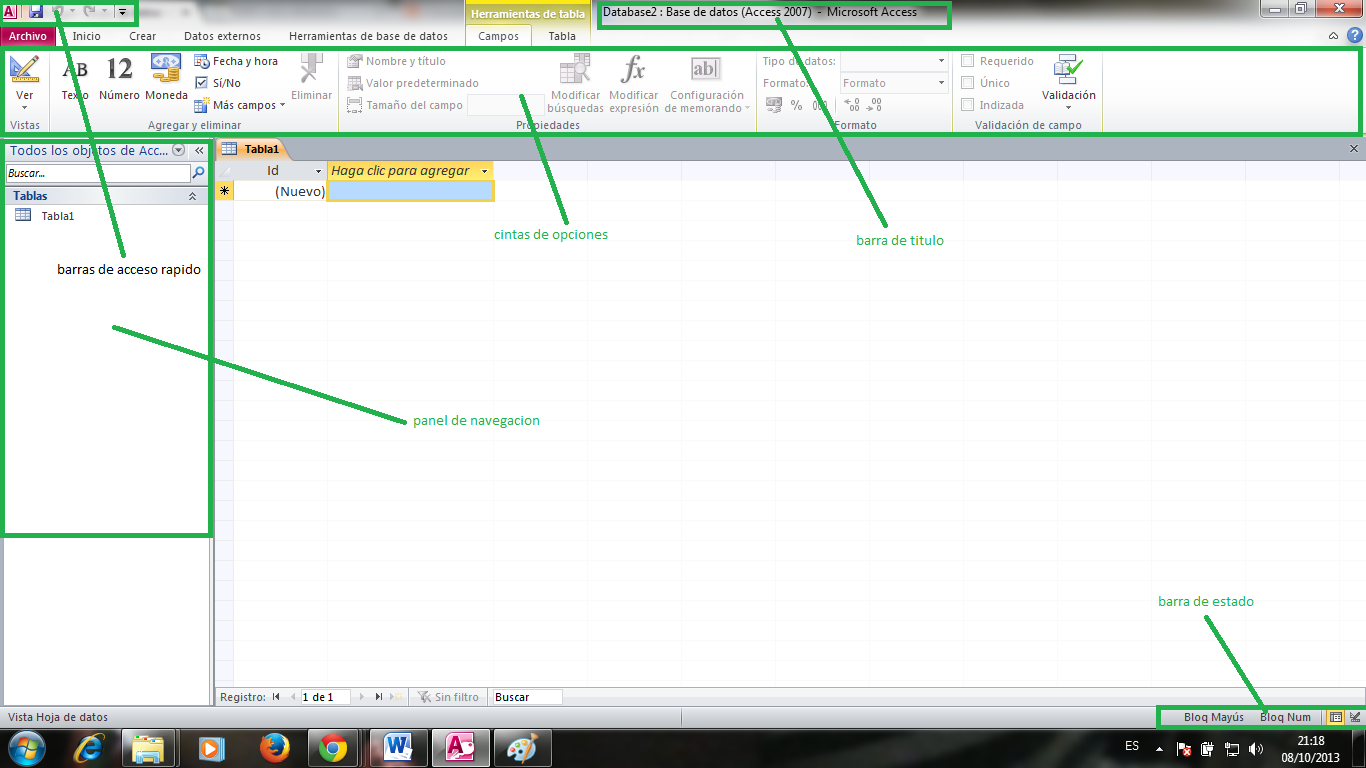Add a Texto field

[75, 78]
